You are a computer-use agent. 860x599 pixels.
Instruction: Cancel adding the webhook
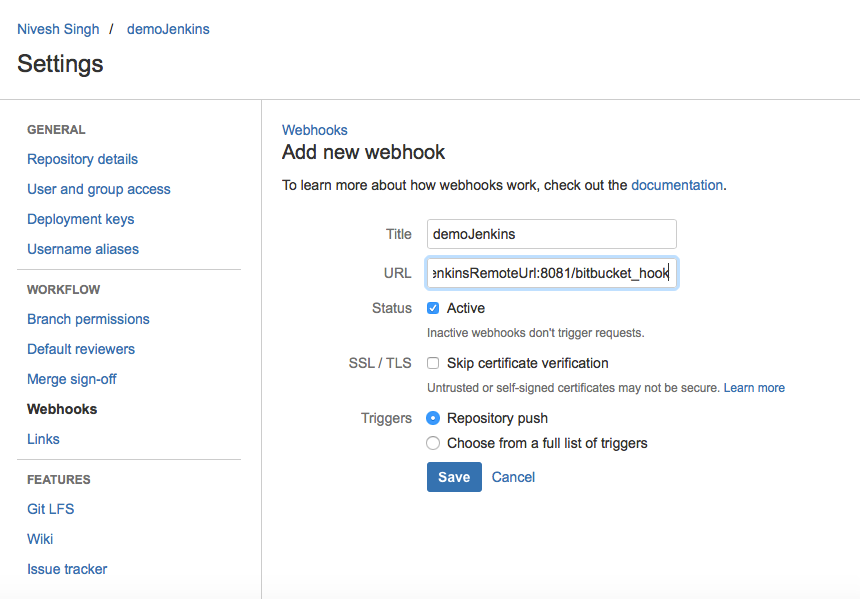click(x=513, y=477)
